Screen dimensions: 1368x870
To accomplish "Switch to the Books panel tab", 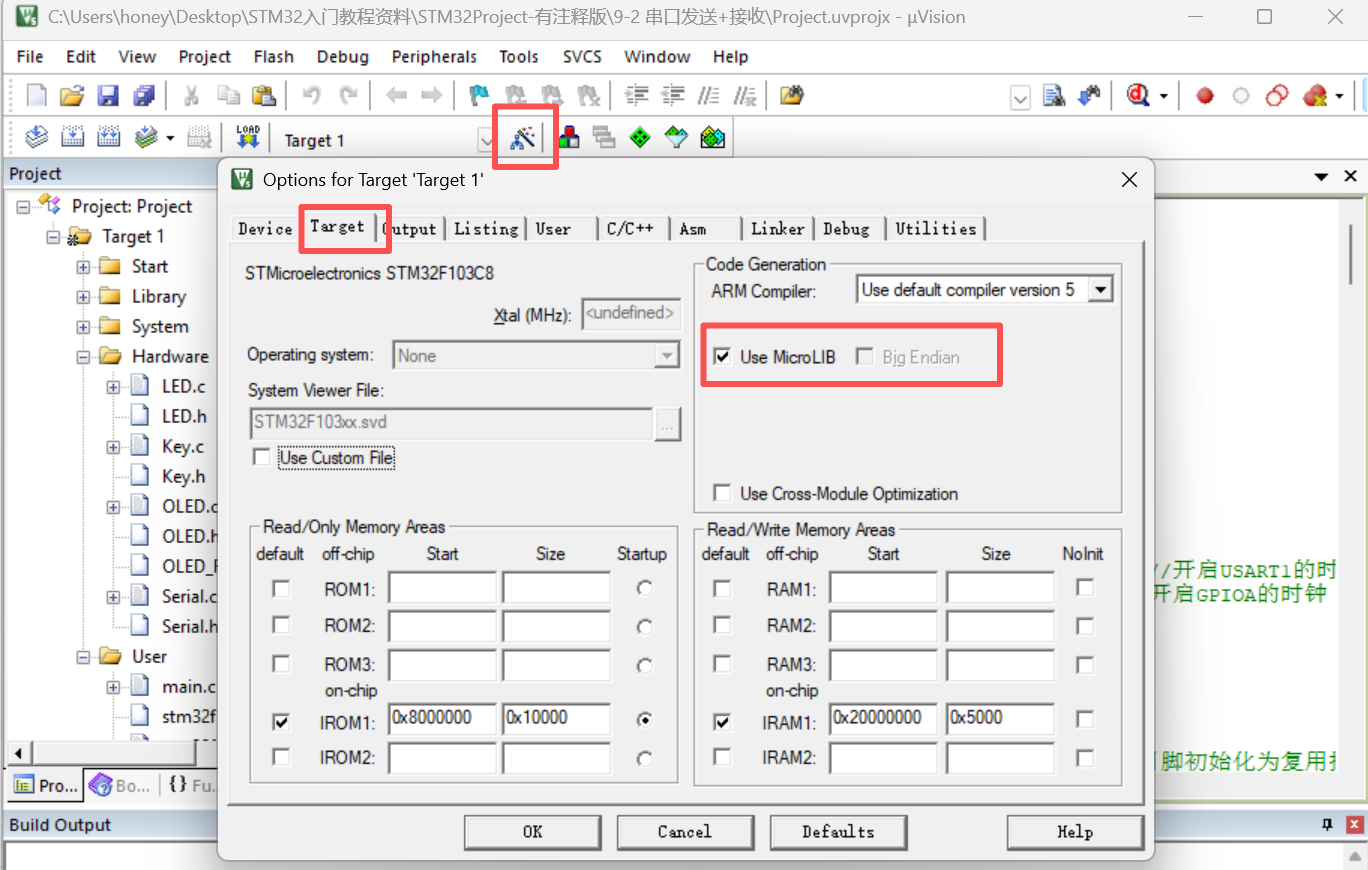I will [119, 786].
